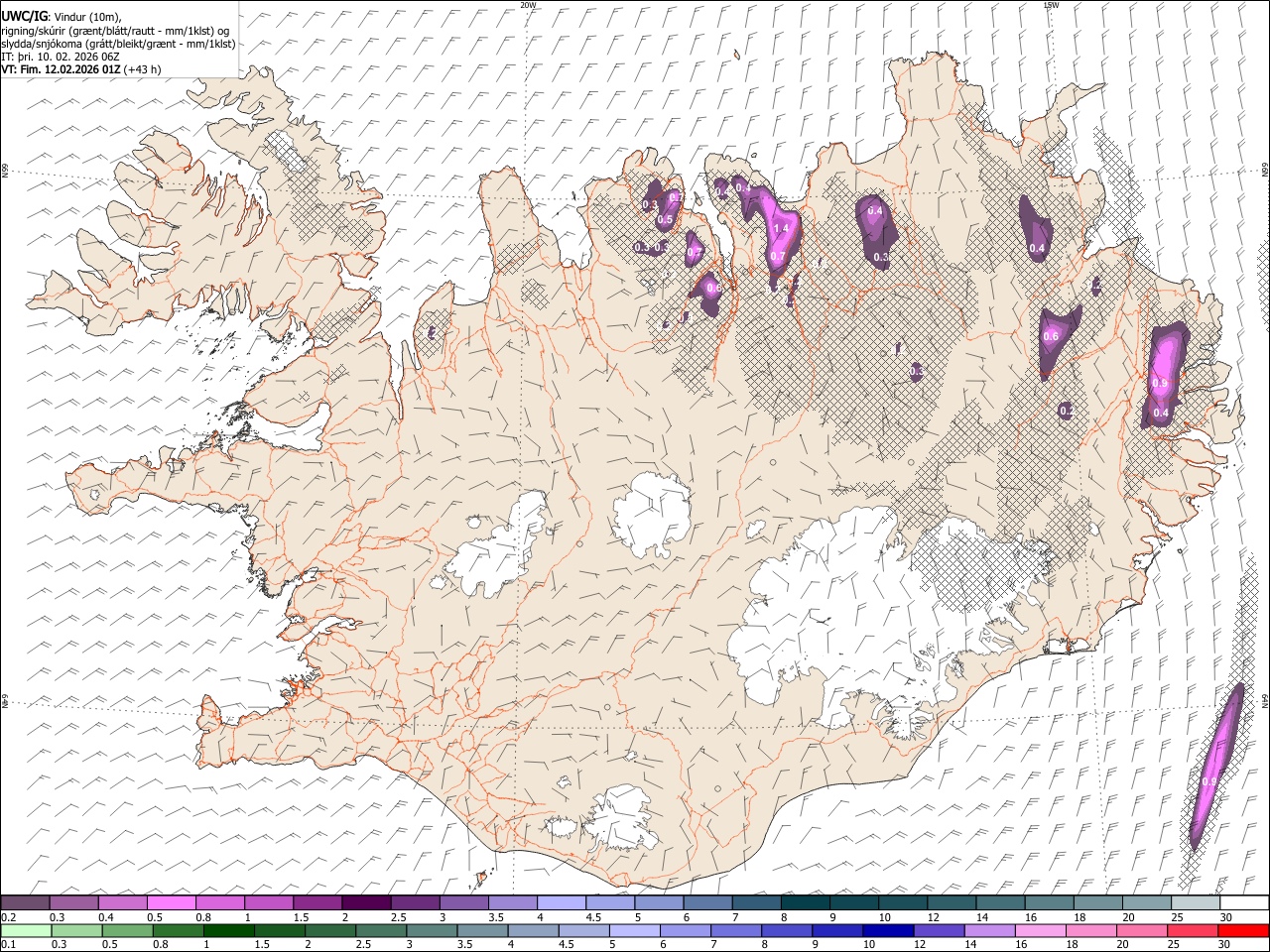Screen dimensions: 1270x952
Task: Click the white swatch after 30, upper legend
Action: (x=1244, y=903)
